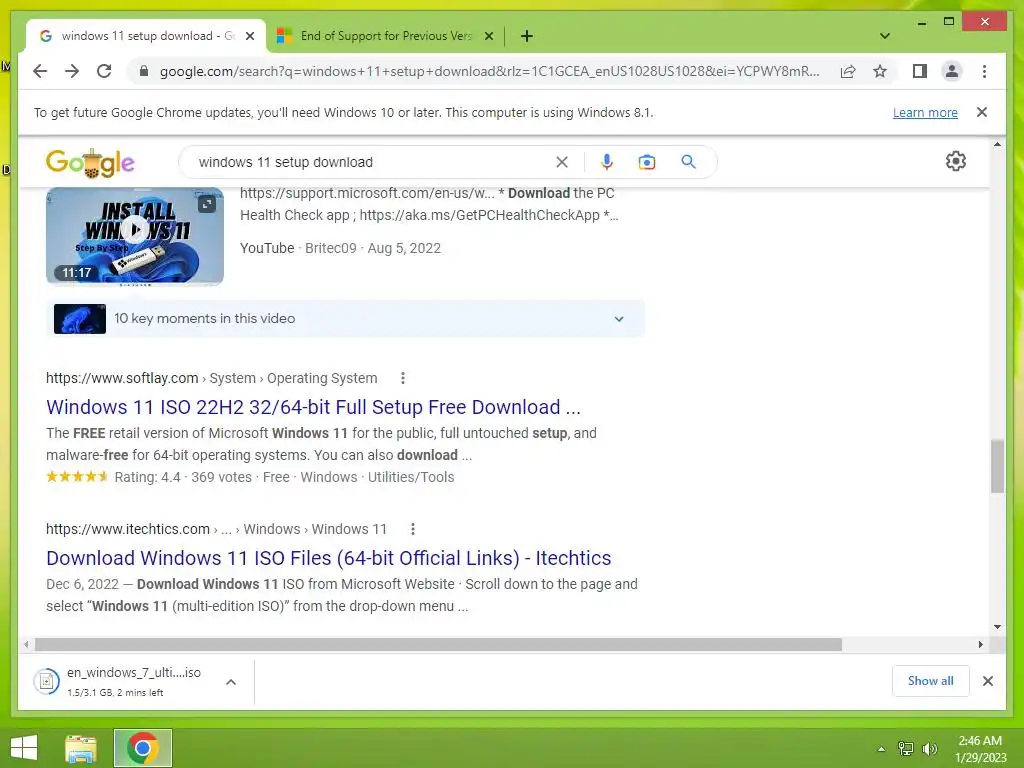Screen dimensions: 1024x768
Task: Open the en_windows_7_ulti iso download item
Action: pos(118,681)
